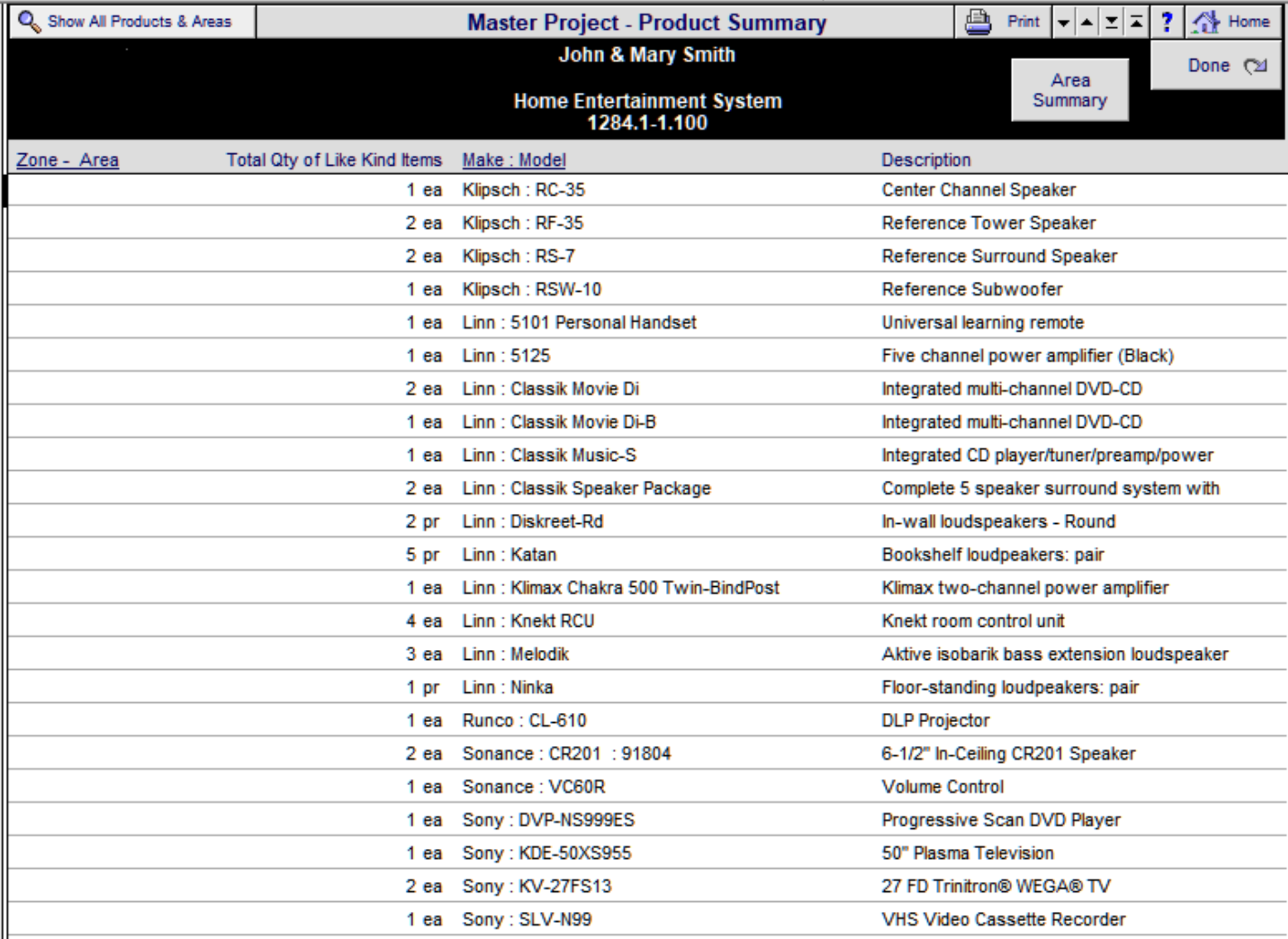
Task: Click the Master Project - Product Summary title
Action: tap(647, 22)
